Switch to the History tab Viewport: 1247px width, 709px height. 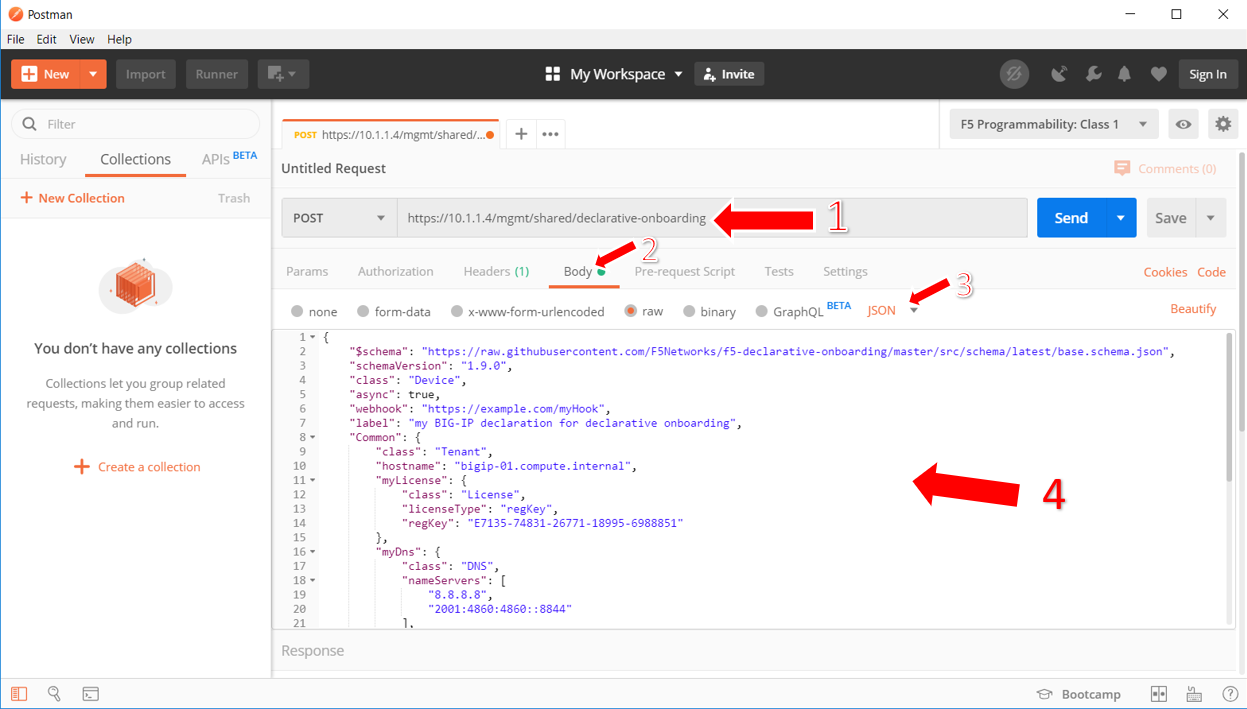pyautogui.click(x=43, y=159)
